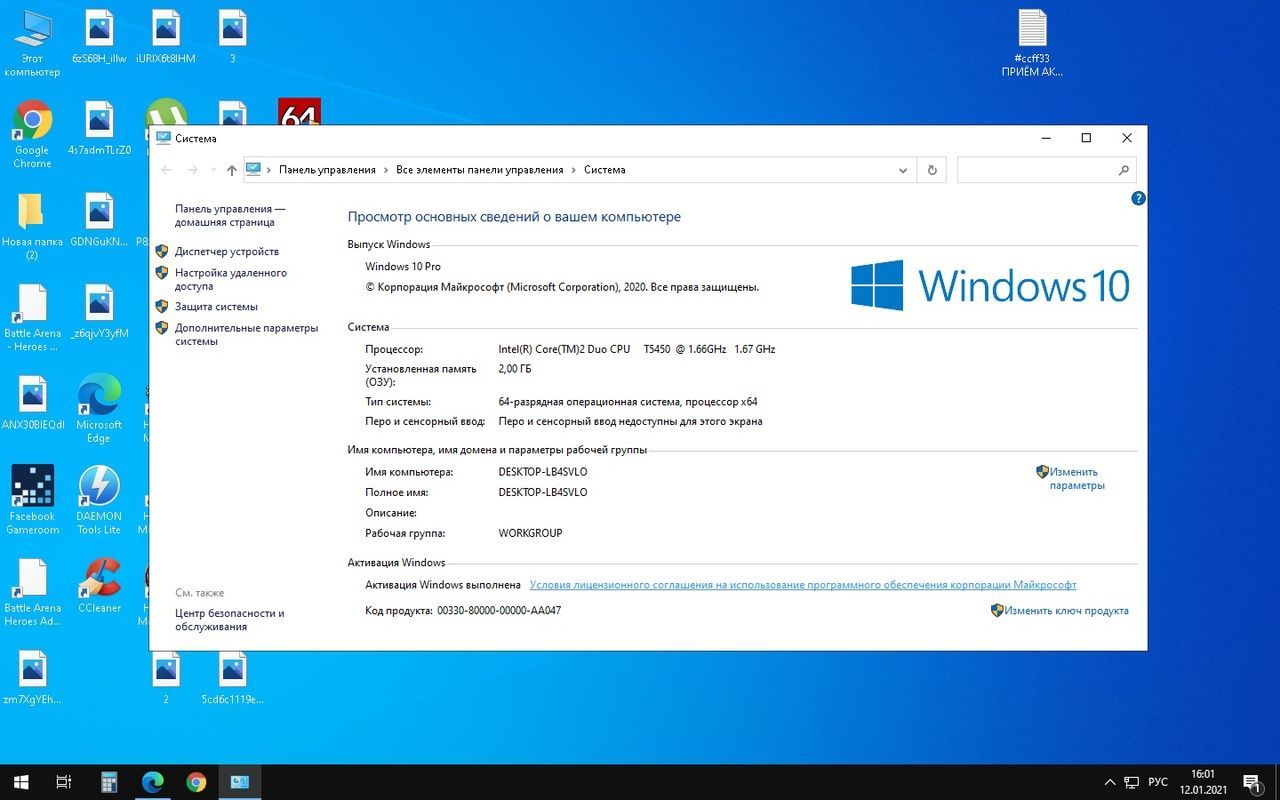Click the product ID 00330-80000-00000-AA047
Image resolution: width=1280 pixels, height=800 pixels.
click(499, 610)
